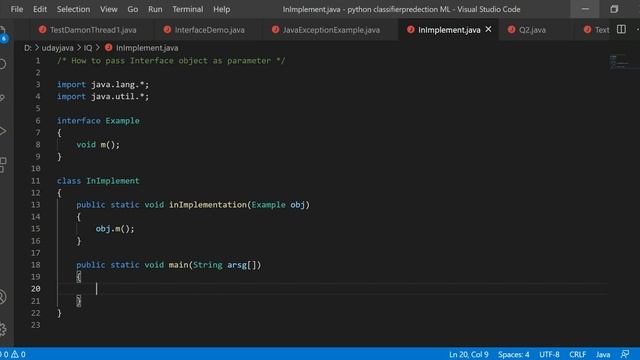Click the inImplementation method name
Screen dimensions: 640x360
pyautogui.click(x=208, y=204)
